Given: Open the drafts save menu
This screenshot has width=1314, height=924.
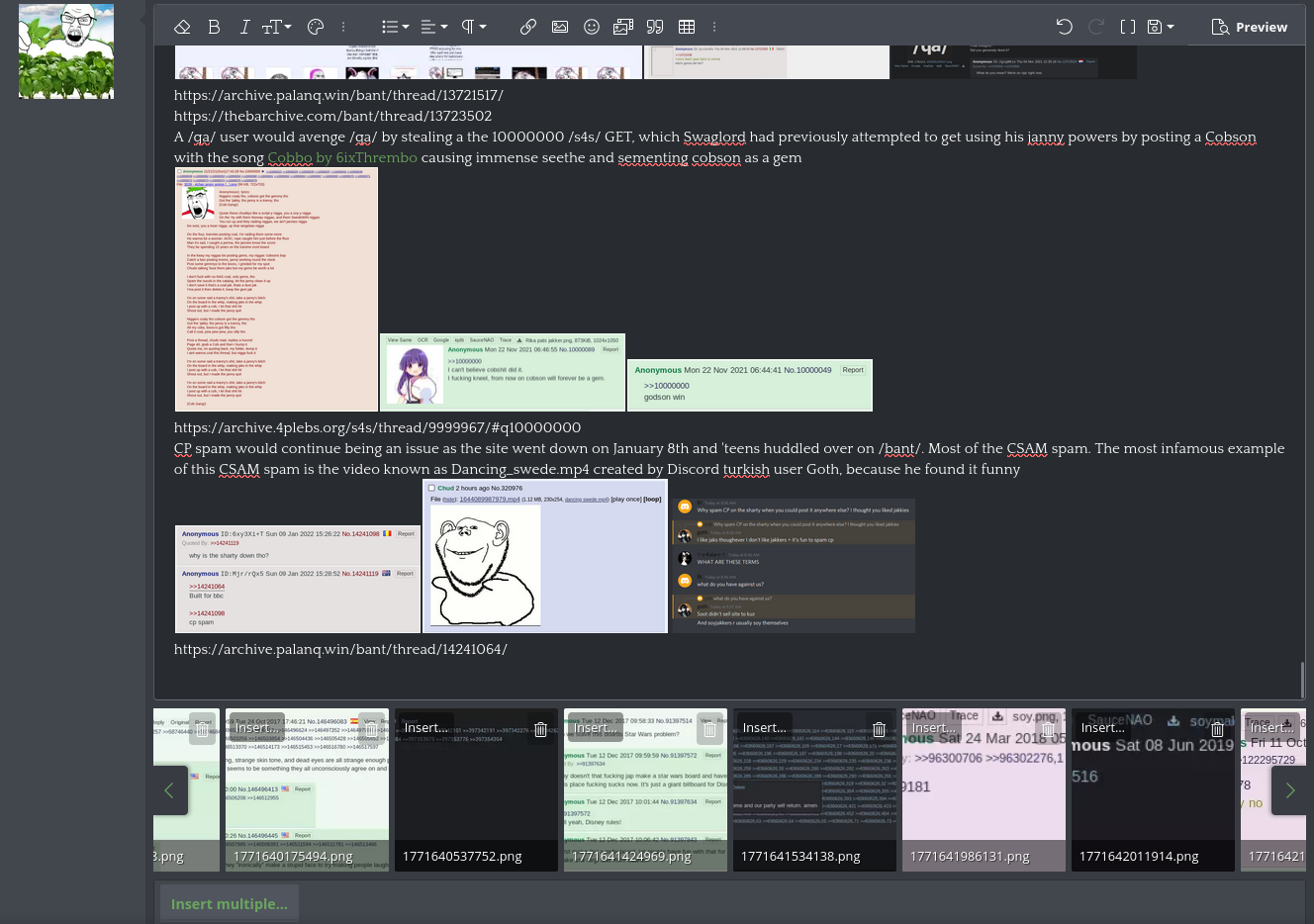Looking at the screenshot, I should (x=1160, y=27).
